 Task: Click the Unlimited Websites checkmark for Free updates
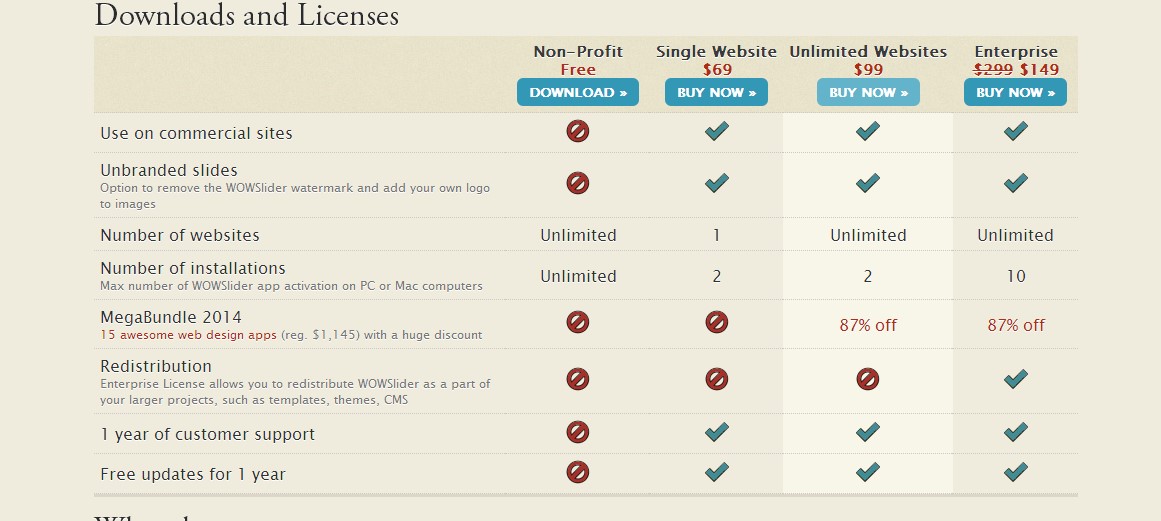click(x=868, y=472)
